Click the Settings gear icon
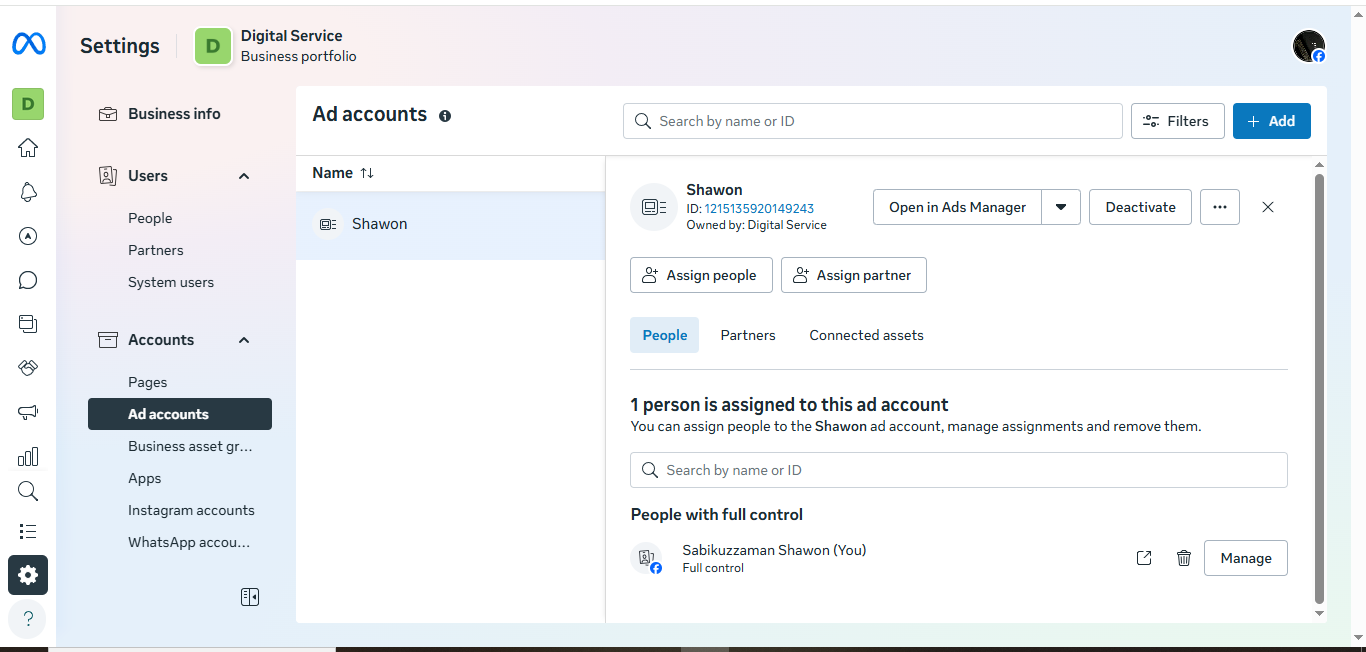 point(28,575)
